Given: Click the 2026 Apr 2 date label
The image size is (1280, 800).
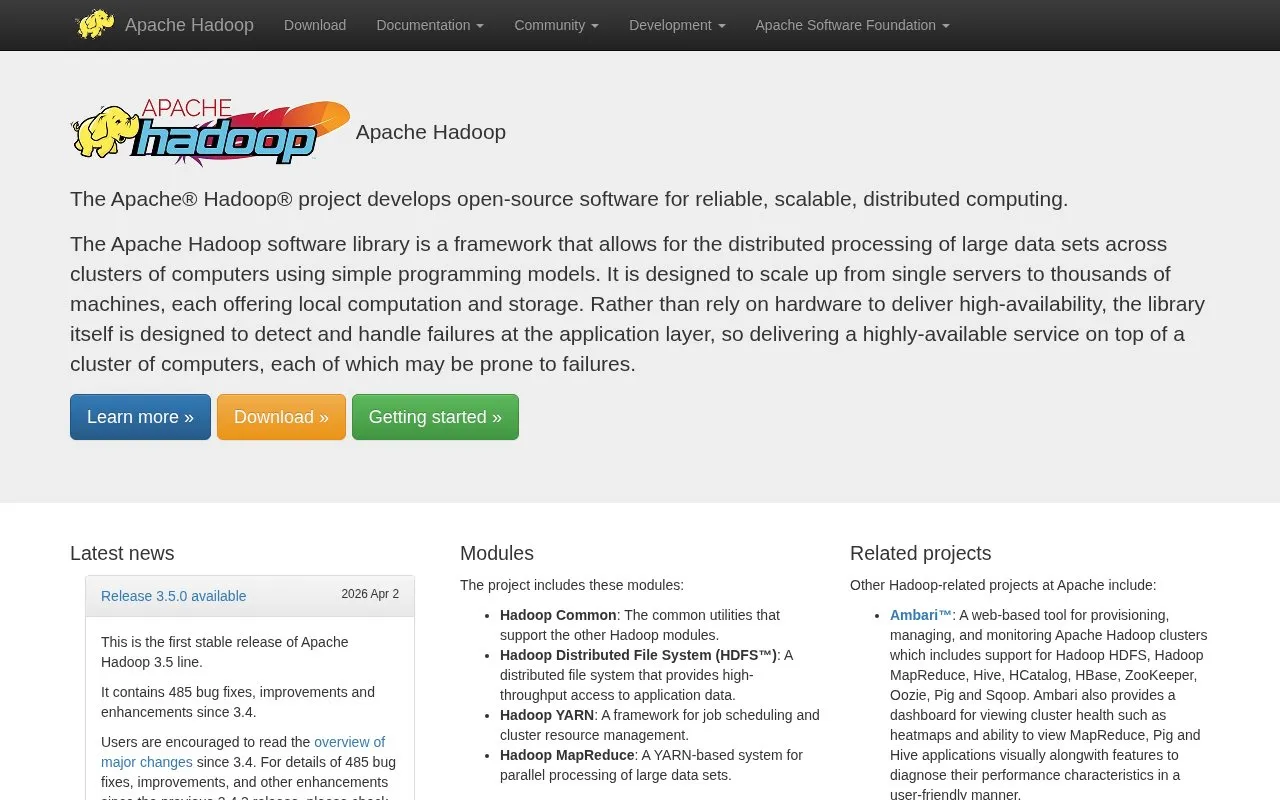Looking at the screenshot, I should point(370,594).
